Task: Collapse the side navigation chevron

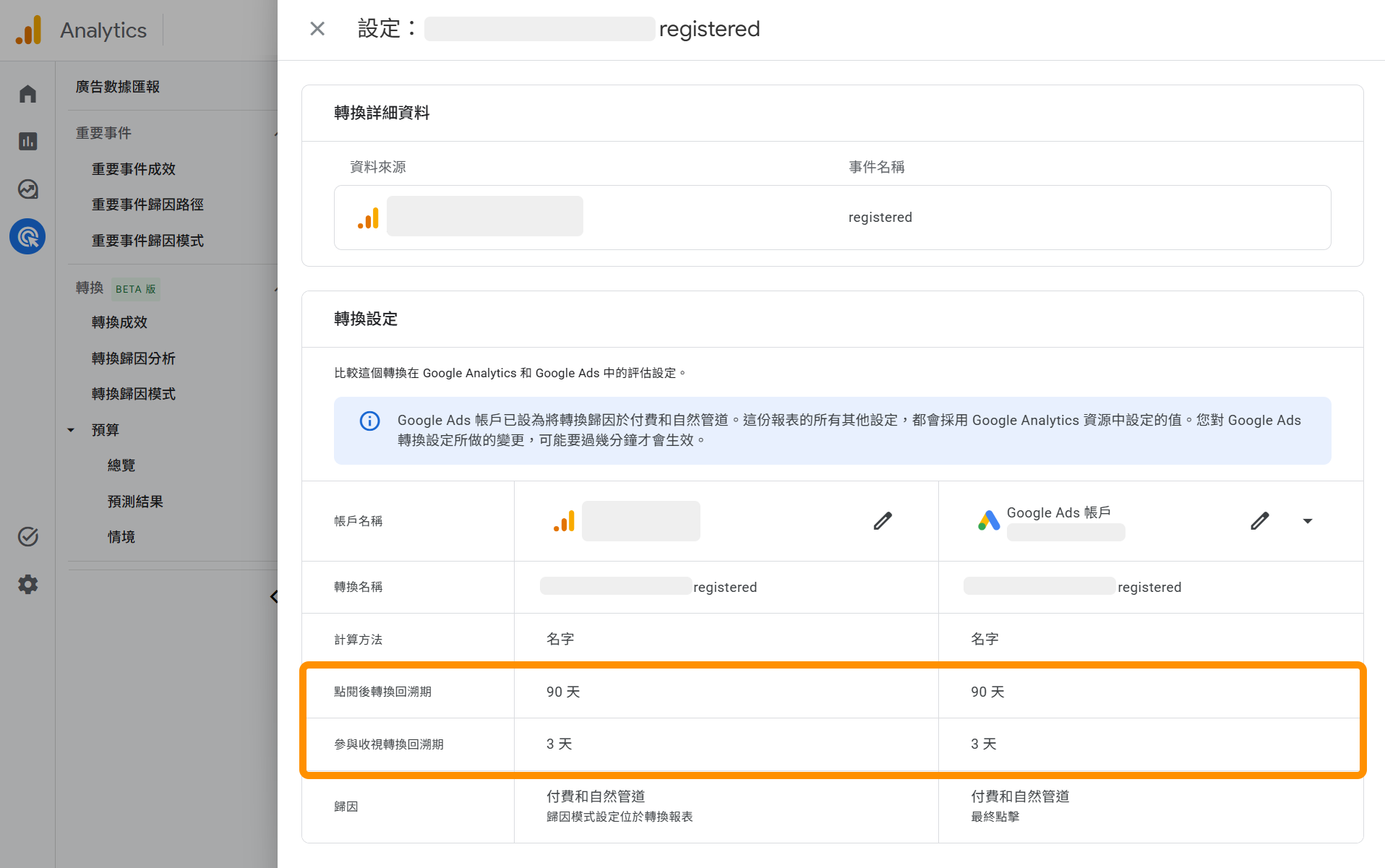Action: point(274,596)
